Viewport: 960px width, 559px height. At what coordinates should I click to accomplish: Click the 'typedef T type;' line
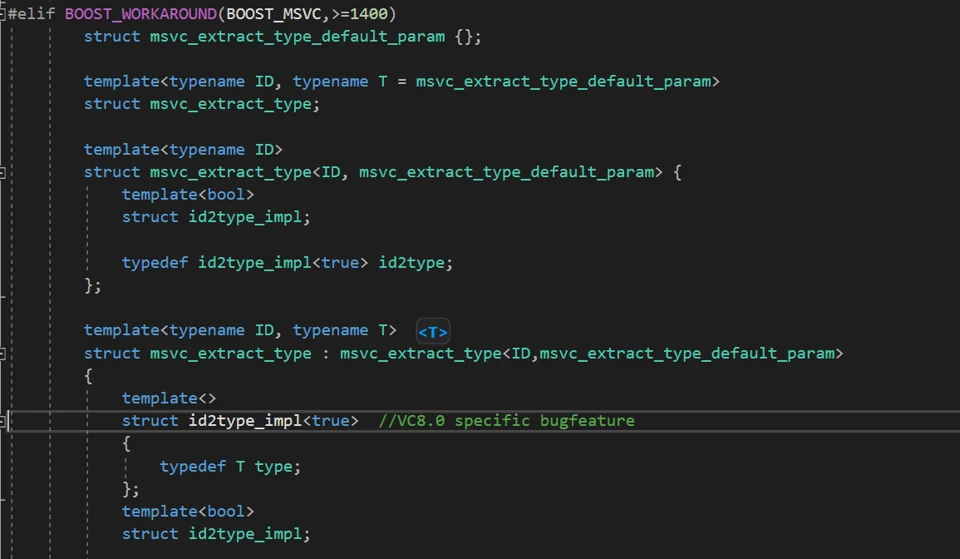click(x=230, y=467)
